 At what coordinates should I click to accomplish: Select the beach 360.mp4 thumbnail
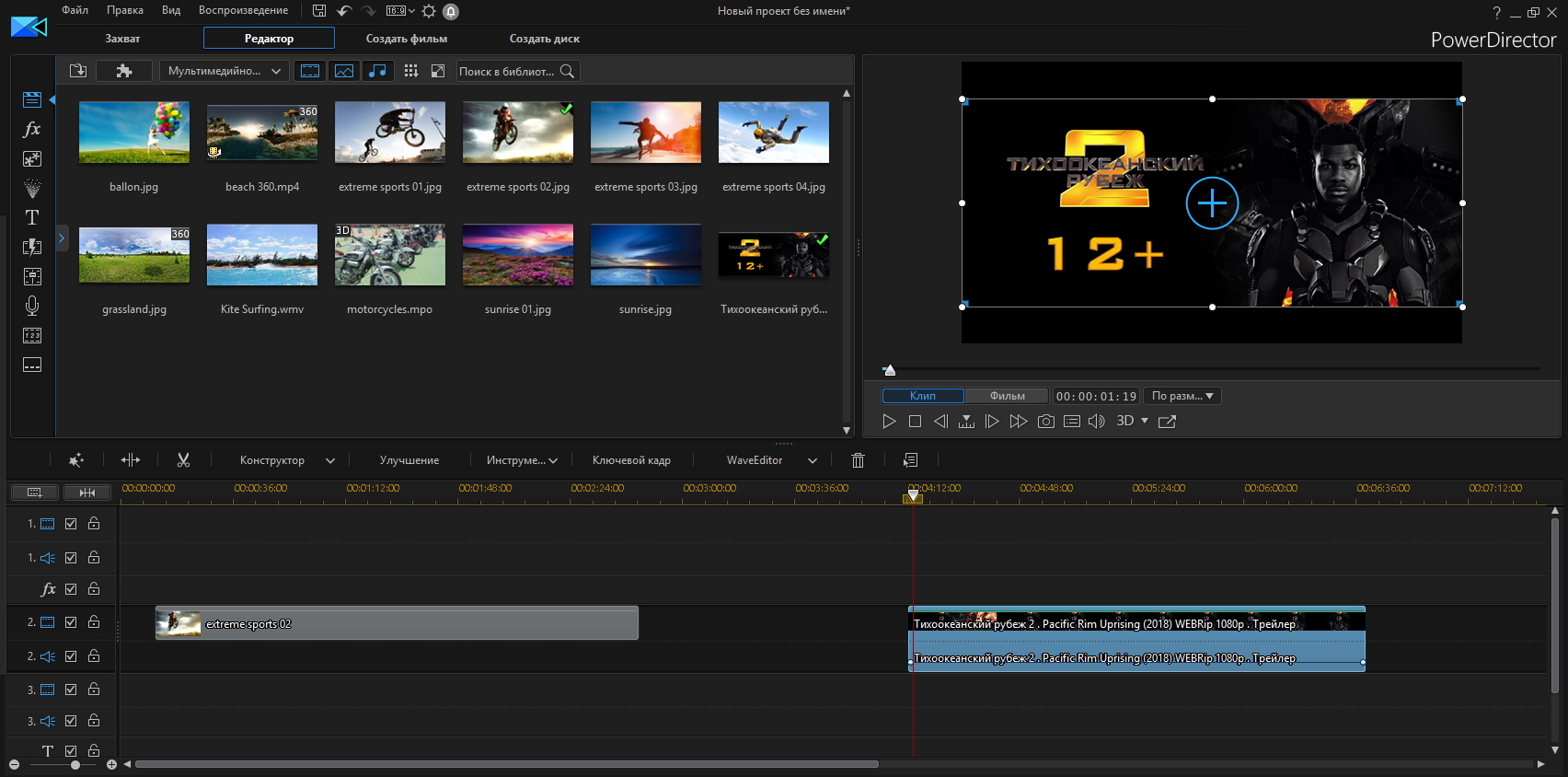point(262,133)
